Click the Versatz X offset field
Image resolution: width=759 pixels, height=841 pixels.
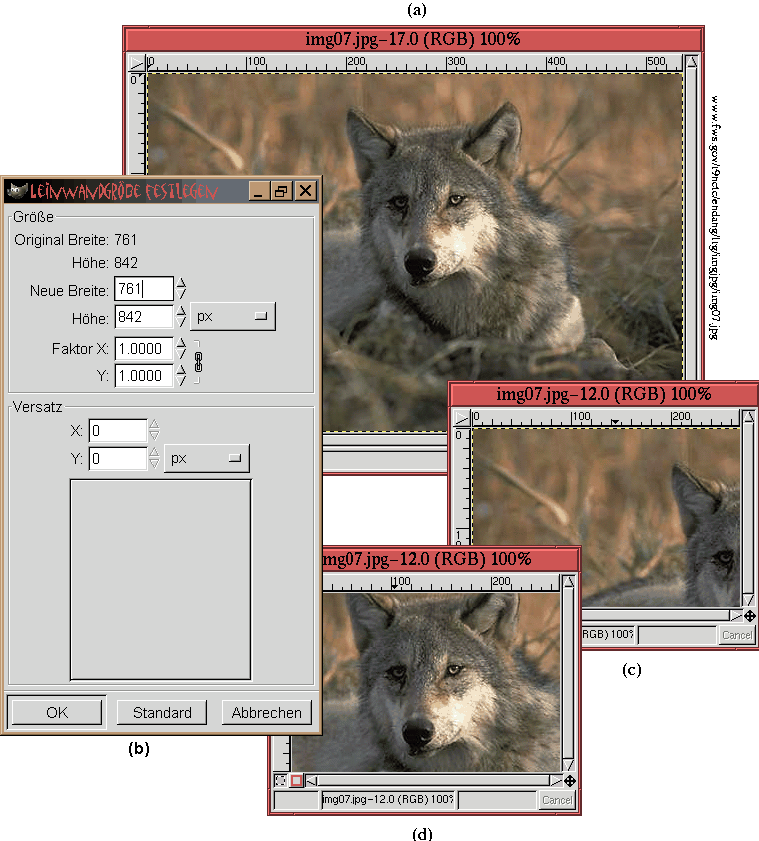[117, 431]
